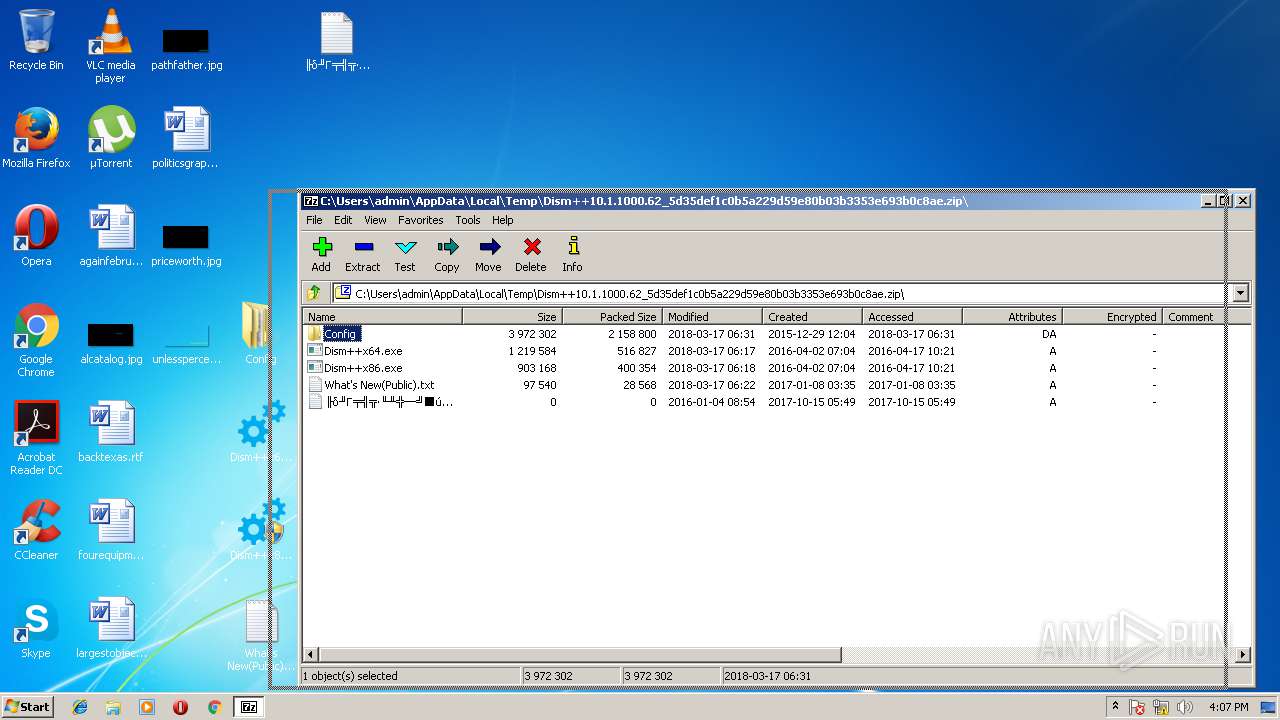This screenshot has width=1280, height=720.
Task: Open Windows Explorer from the taskbar
Action: (113, 707)
